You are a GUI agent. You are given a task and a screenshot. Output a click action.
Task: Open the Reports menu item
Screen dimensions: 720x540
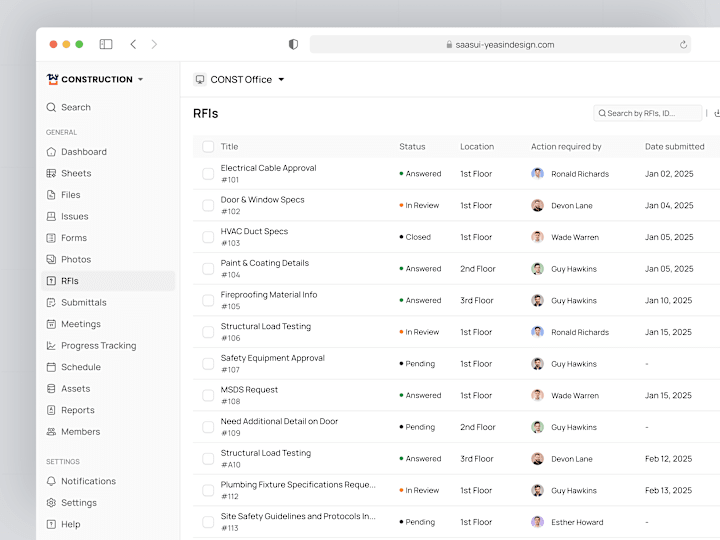coord(108,411)
